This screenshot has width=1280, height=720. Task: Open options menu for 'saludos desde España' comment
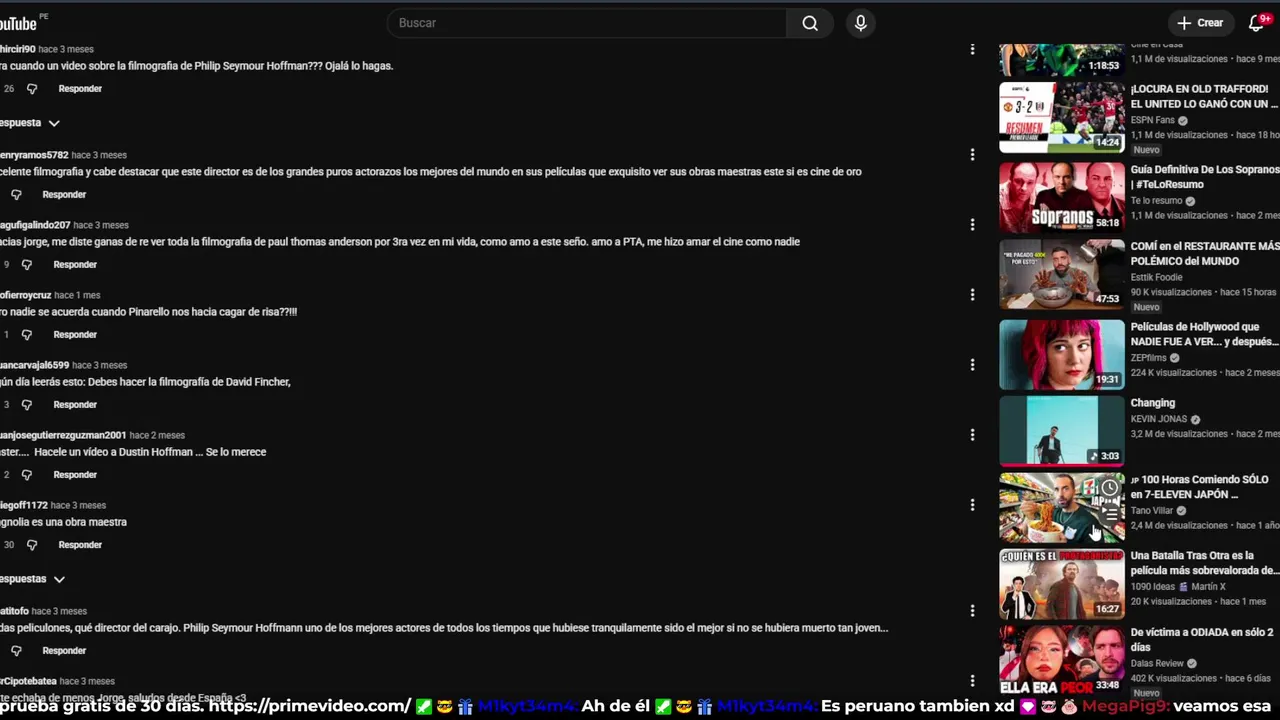pos(972,681)
